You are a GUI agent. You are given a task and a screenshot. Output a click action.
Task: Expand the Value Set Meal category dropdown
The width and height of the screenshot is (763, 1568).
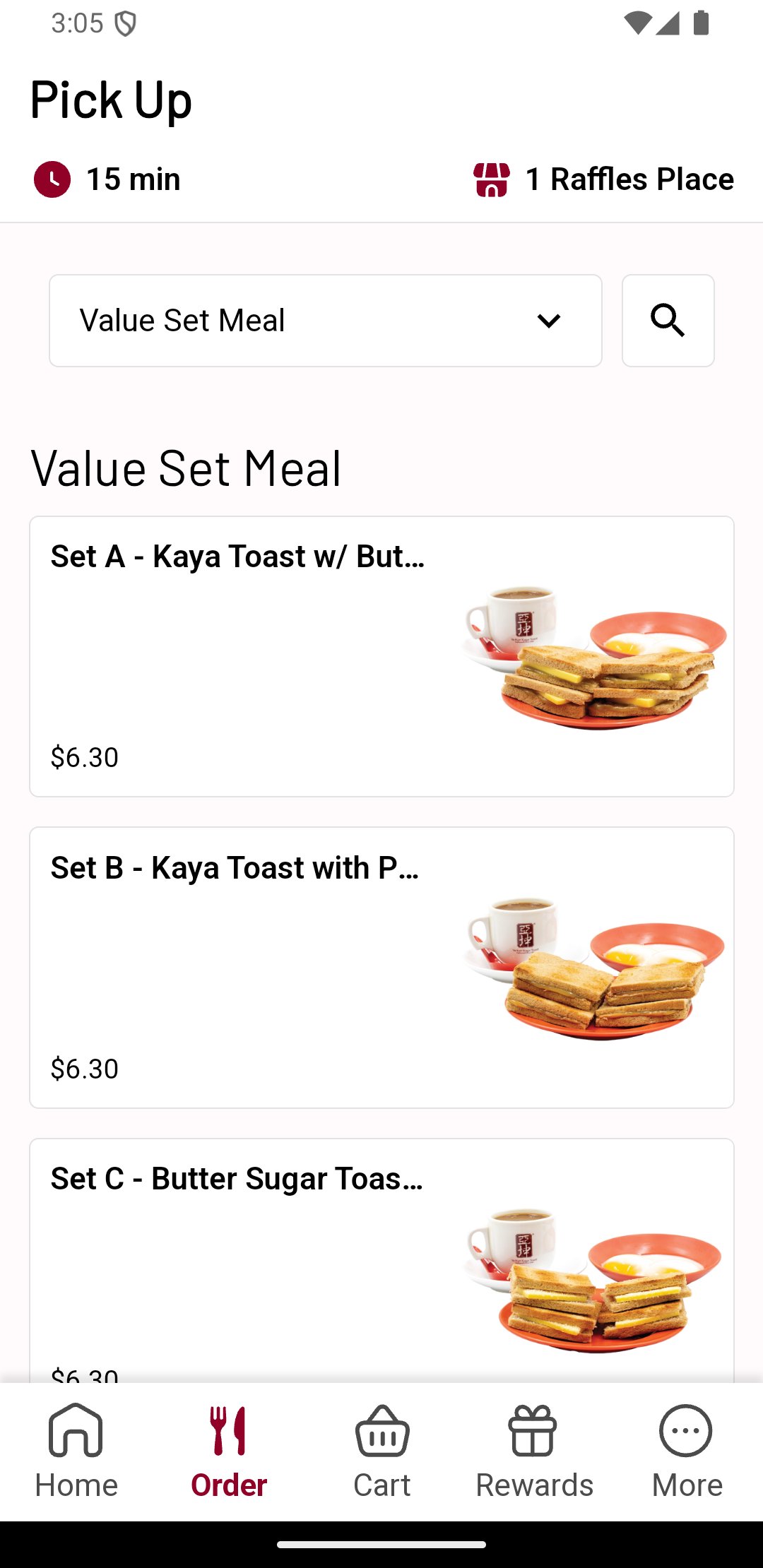point(325,321)
